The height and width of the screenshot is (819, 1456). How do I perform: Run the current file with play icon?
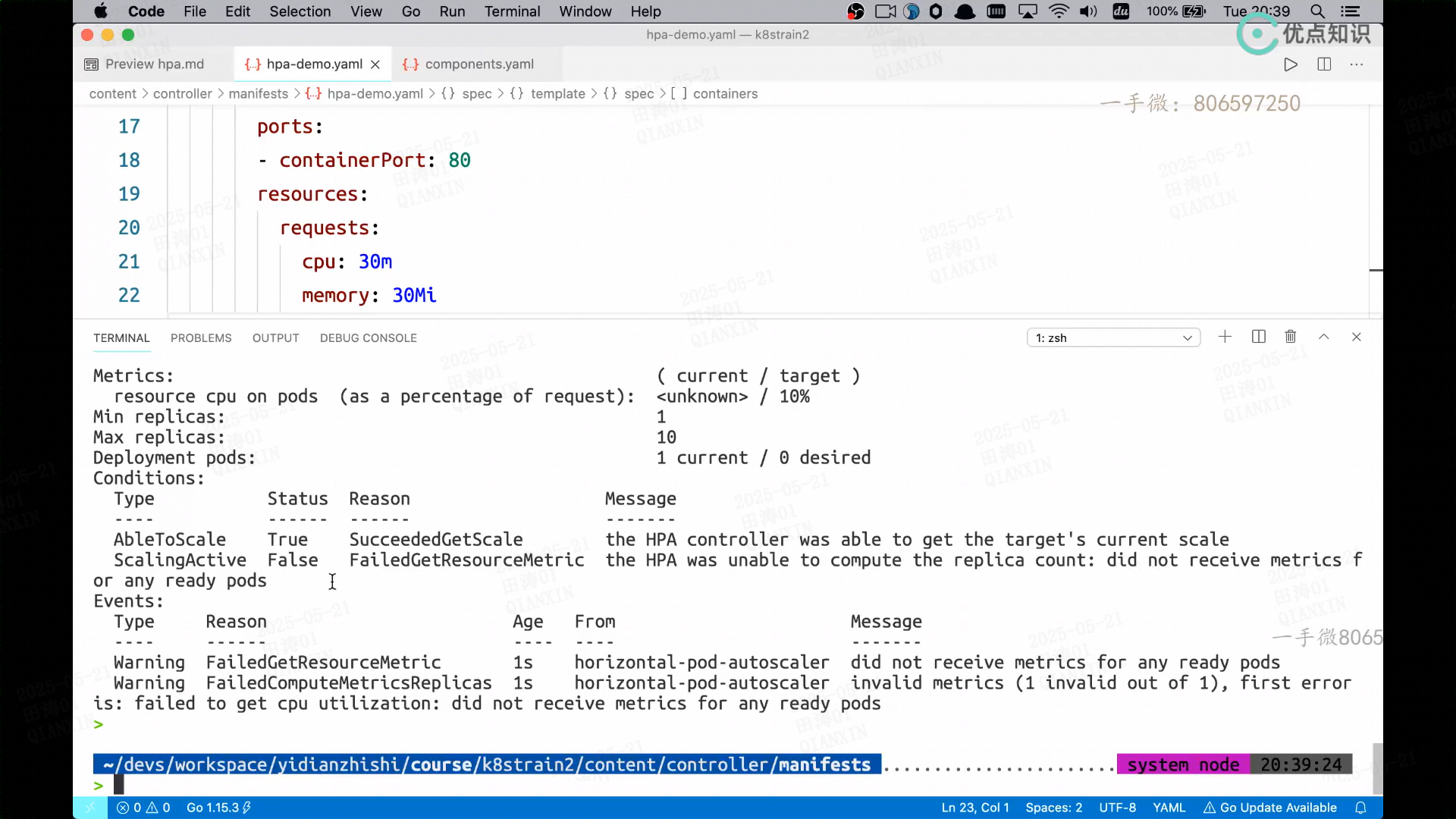click(1291, 64)
